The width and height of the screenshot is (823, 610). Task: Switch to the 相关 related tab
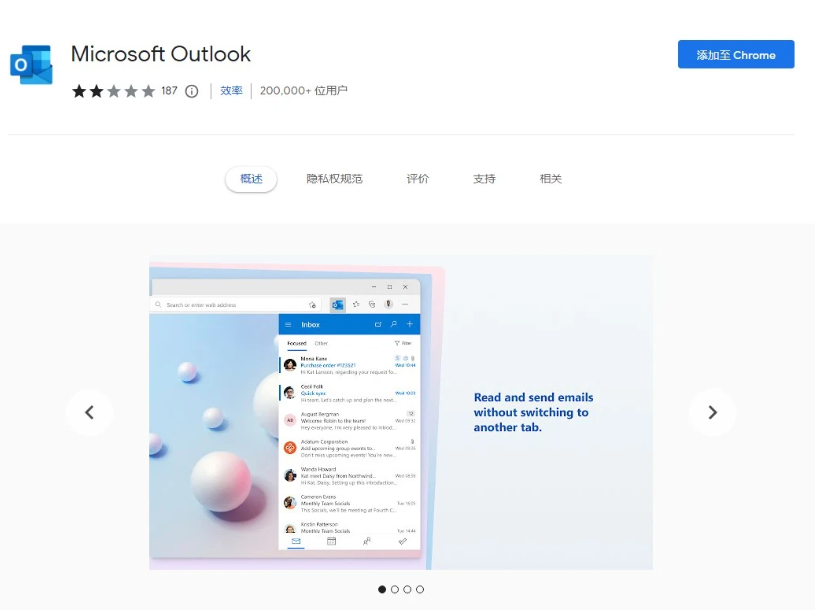[551, 179]
